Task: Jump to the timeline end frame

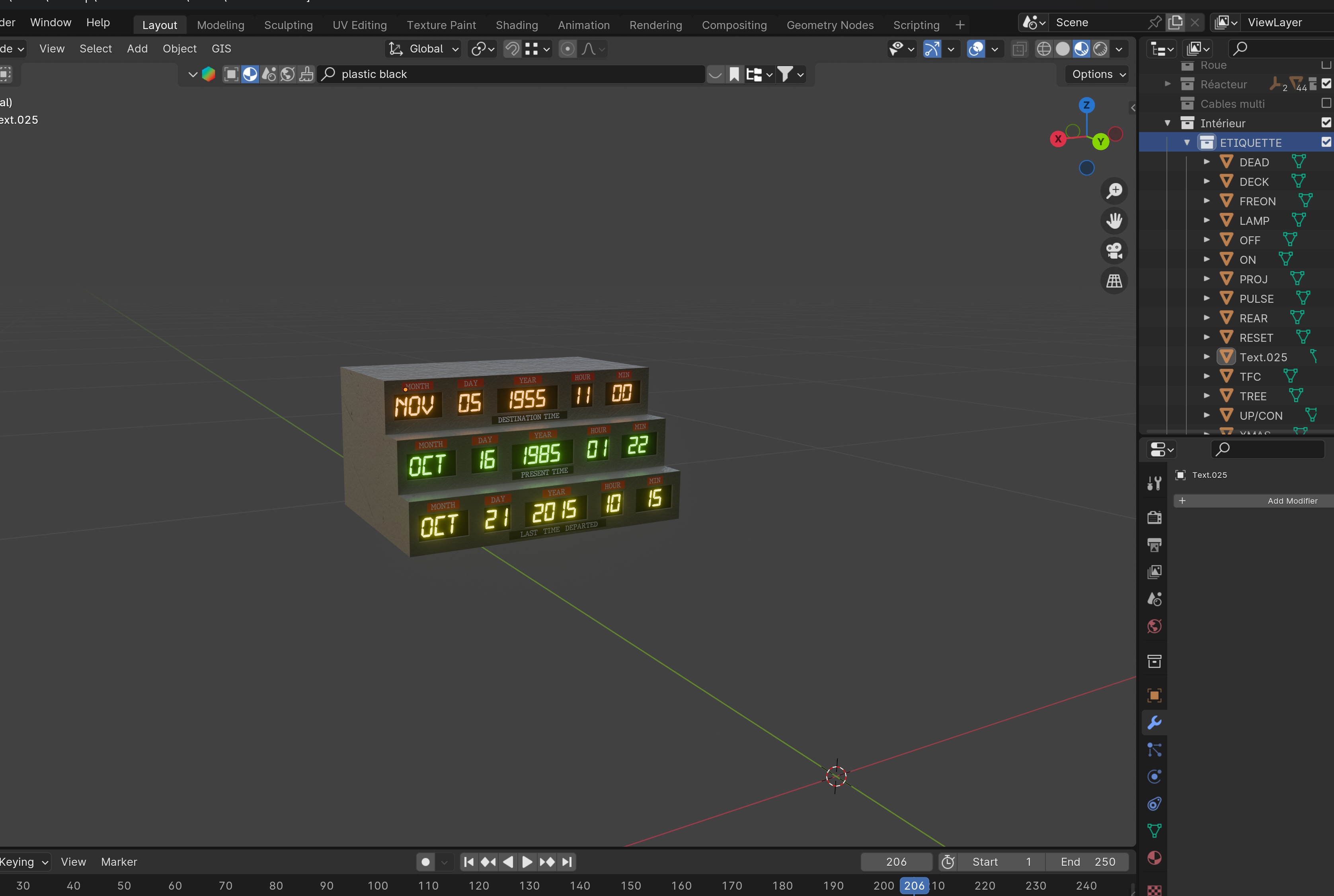Action: coord(566,862)
